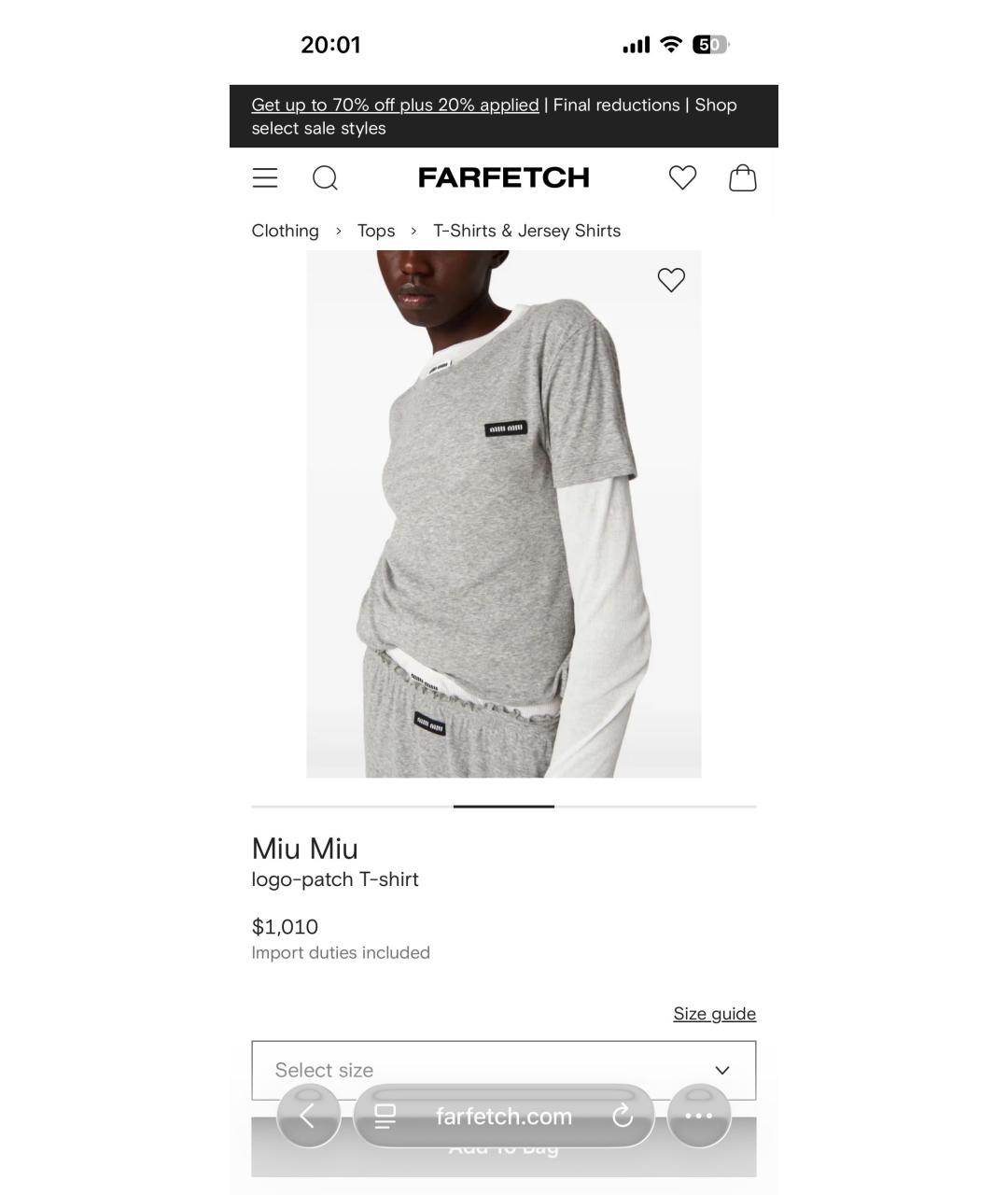
Task: Open the shopping bag icon
Action: click(742, 177)
